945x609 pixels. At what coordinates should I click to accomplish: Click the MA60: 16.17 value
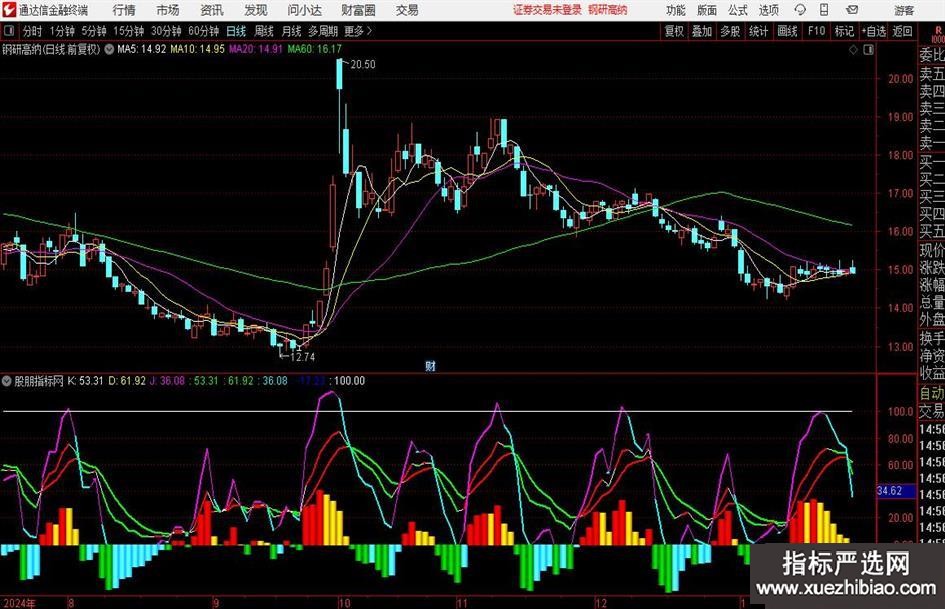click(x=315, y=49)
